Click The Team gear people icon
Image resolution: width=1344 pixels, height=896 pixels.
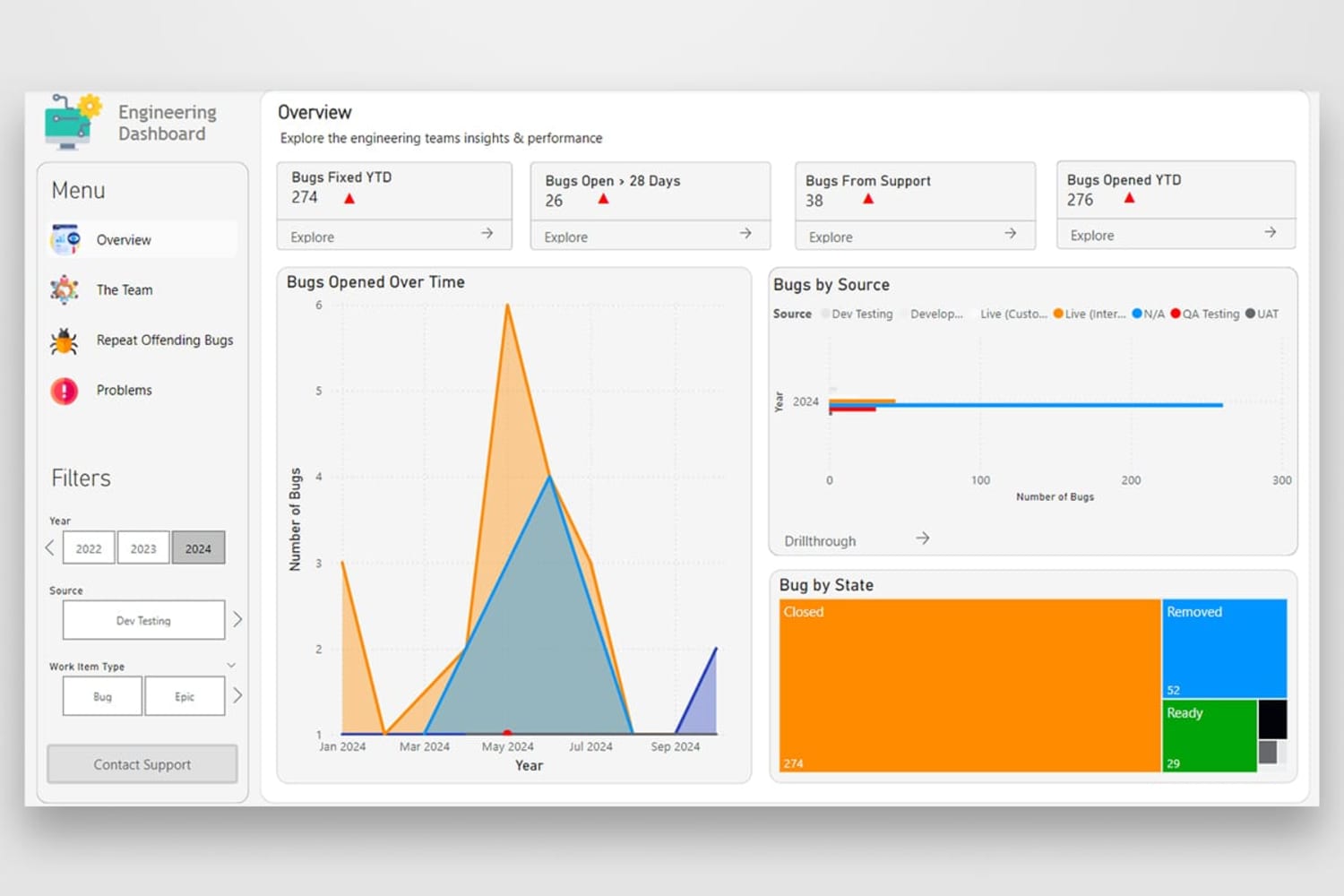65,289
